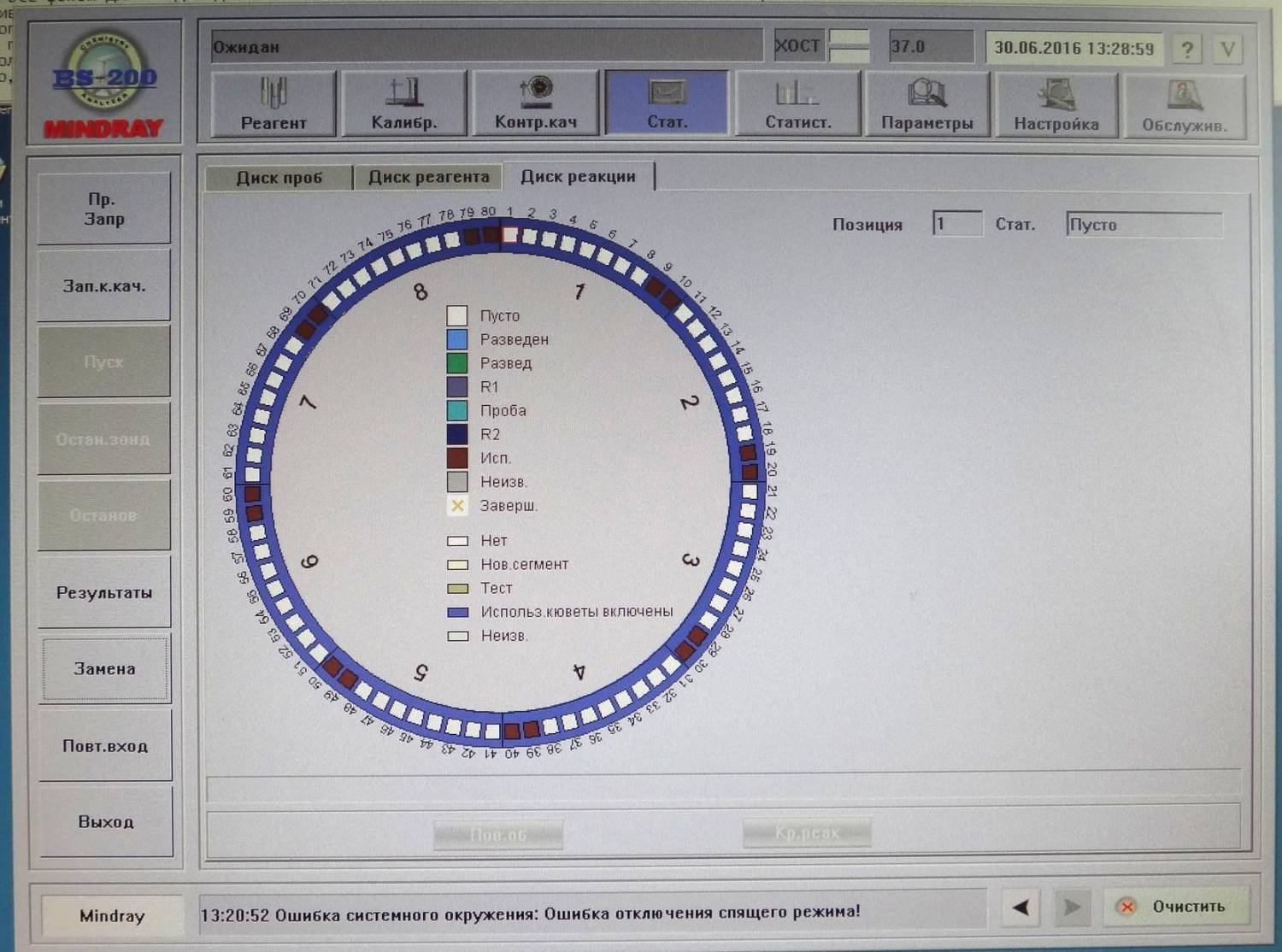
Task: Open the Параметры section
Action: click(926, 104)
